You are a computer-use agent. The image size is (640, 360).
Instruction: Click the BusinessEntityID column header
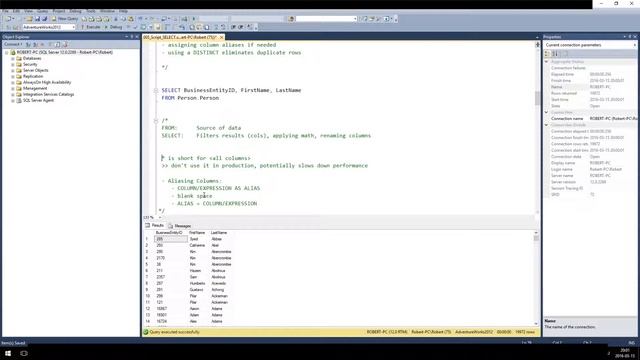[x=170, y=233]
